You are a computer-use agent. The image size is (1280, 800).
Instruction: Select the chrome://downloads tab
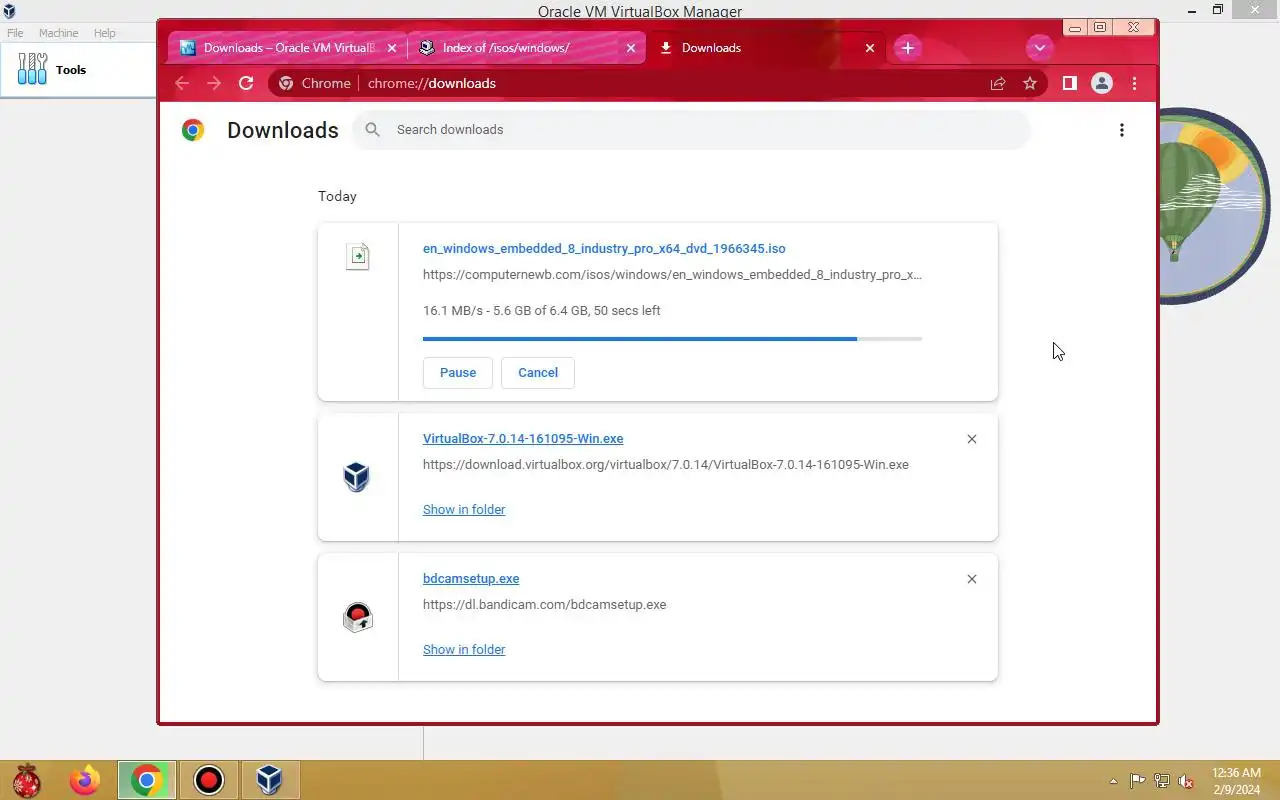tap(765, 48)
